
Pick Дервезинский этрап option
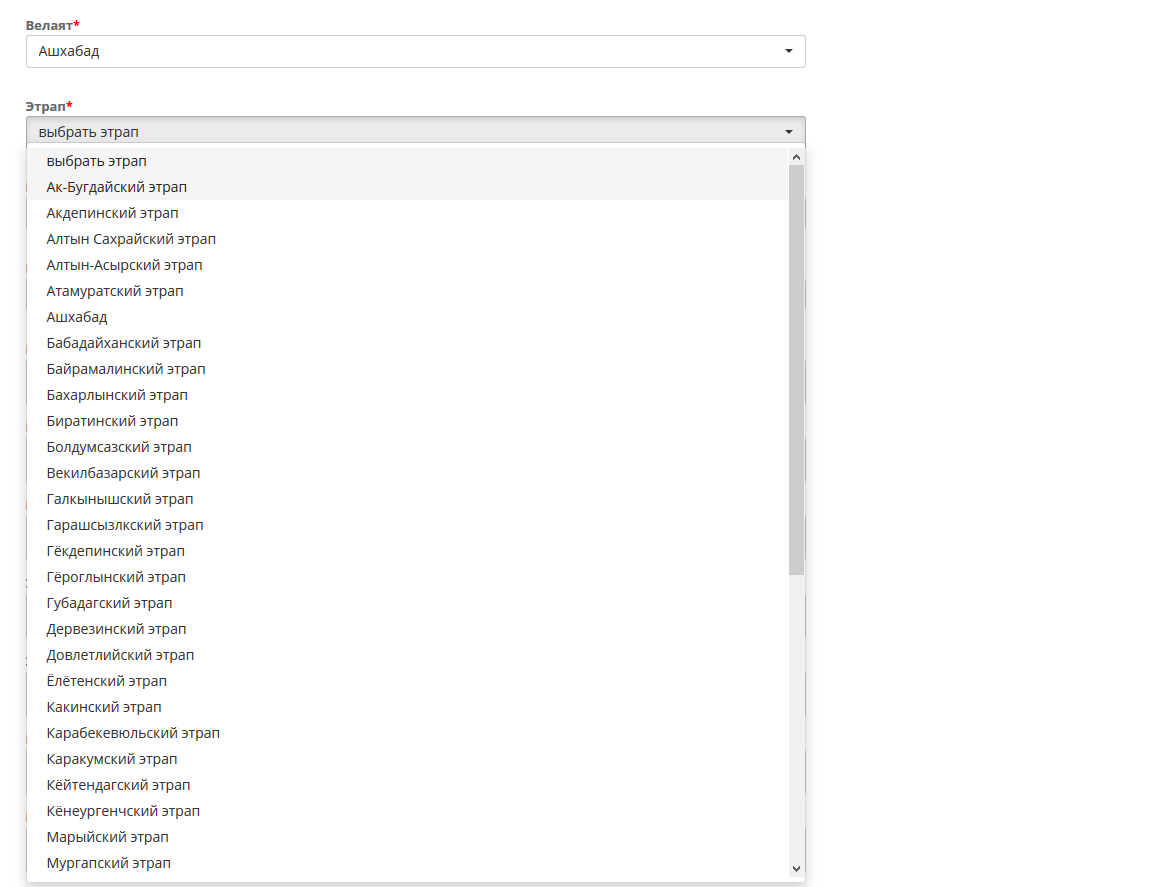click(x=408, y=630)
